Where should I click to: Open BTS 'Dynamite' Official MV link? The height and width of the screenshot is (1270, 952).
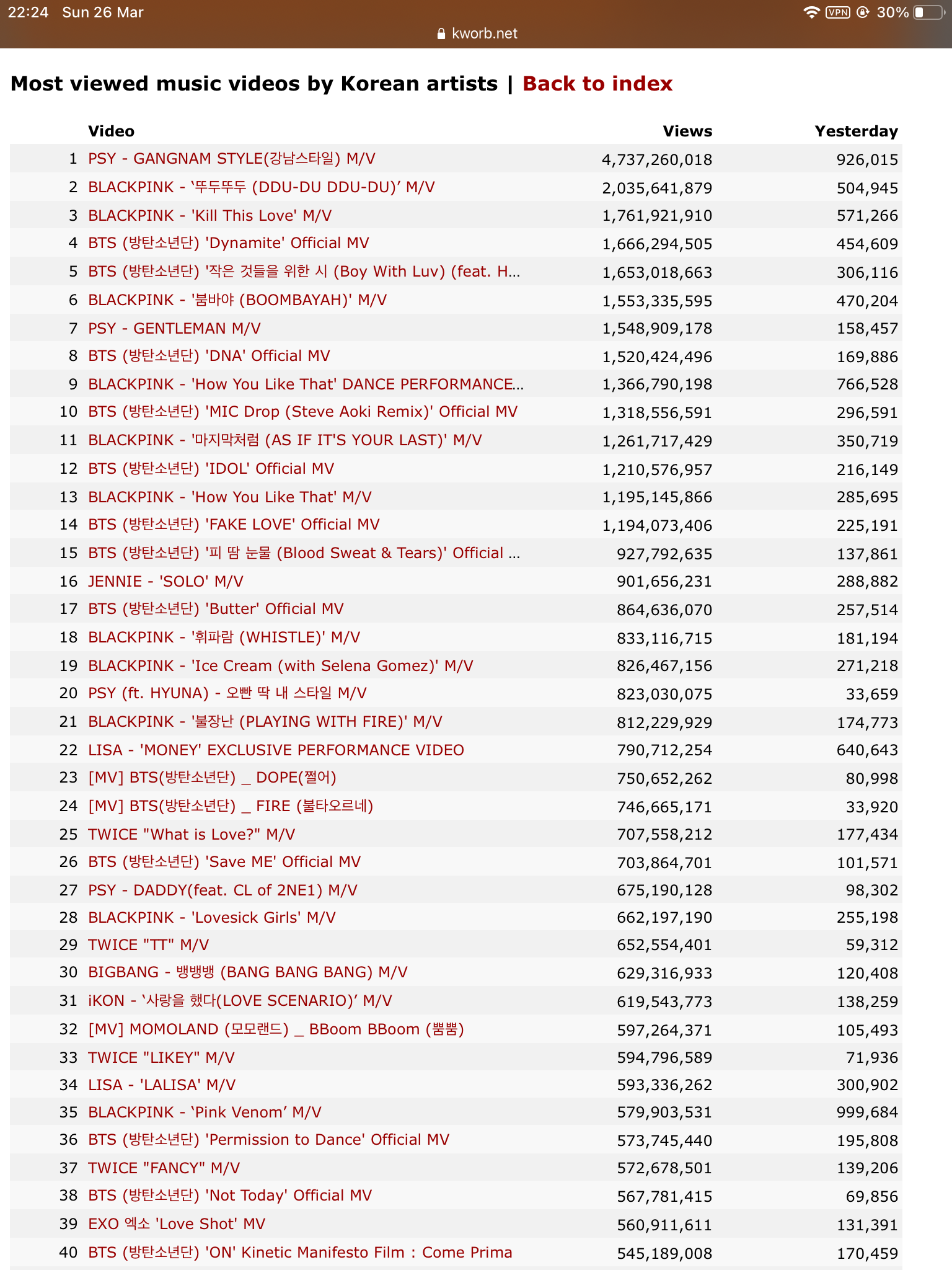tap(229, 243)
